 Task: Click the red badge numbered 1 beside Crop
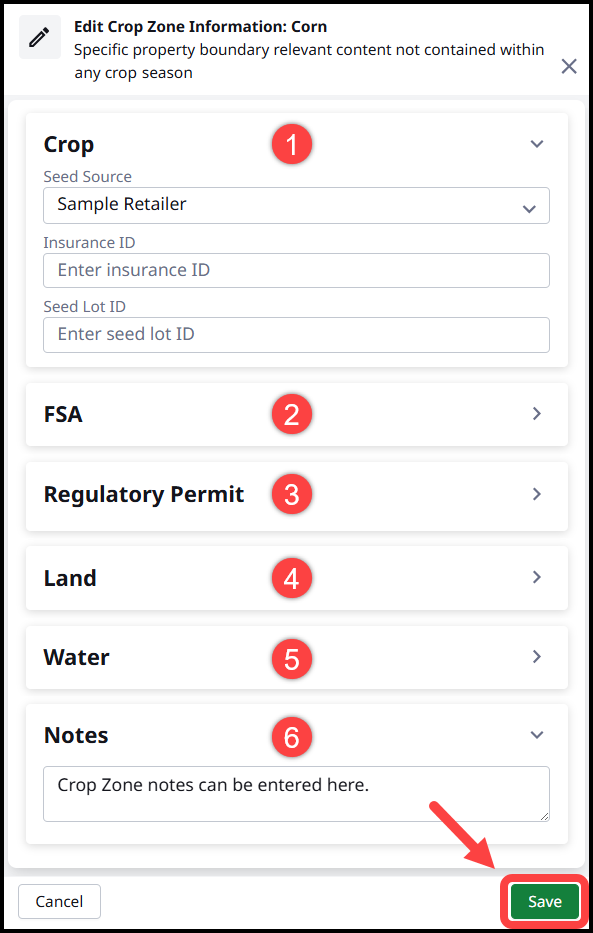point(291,144)
